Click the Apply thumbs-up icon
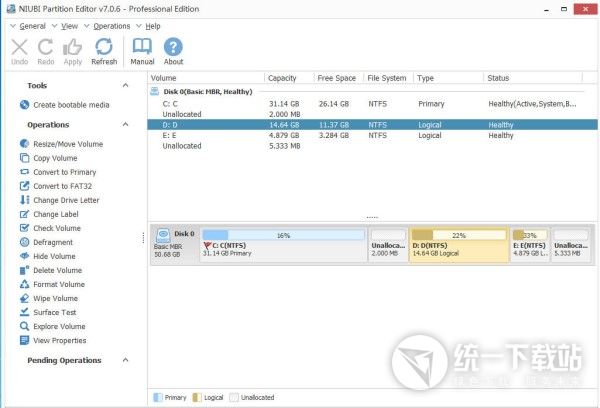Screen dimensions: 600x408 pos(72,47)
